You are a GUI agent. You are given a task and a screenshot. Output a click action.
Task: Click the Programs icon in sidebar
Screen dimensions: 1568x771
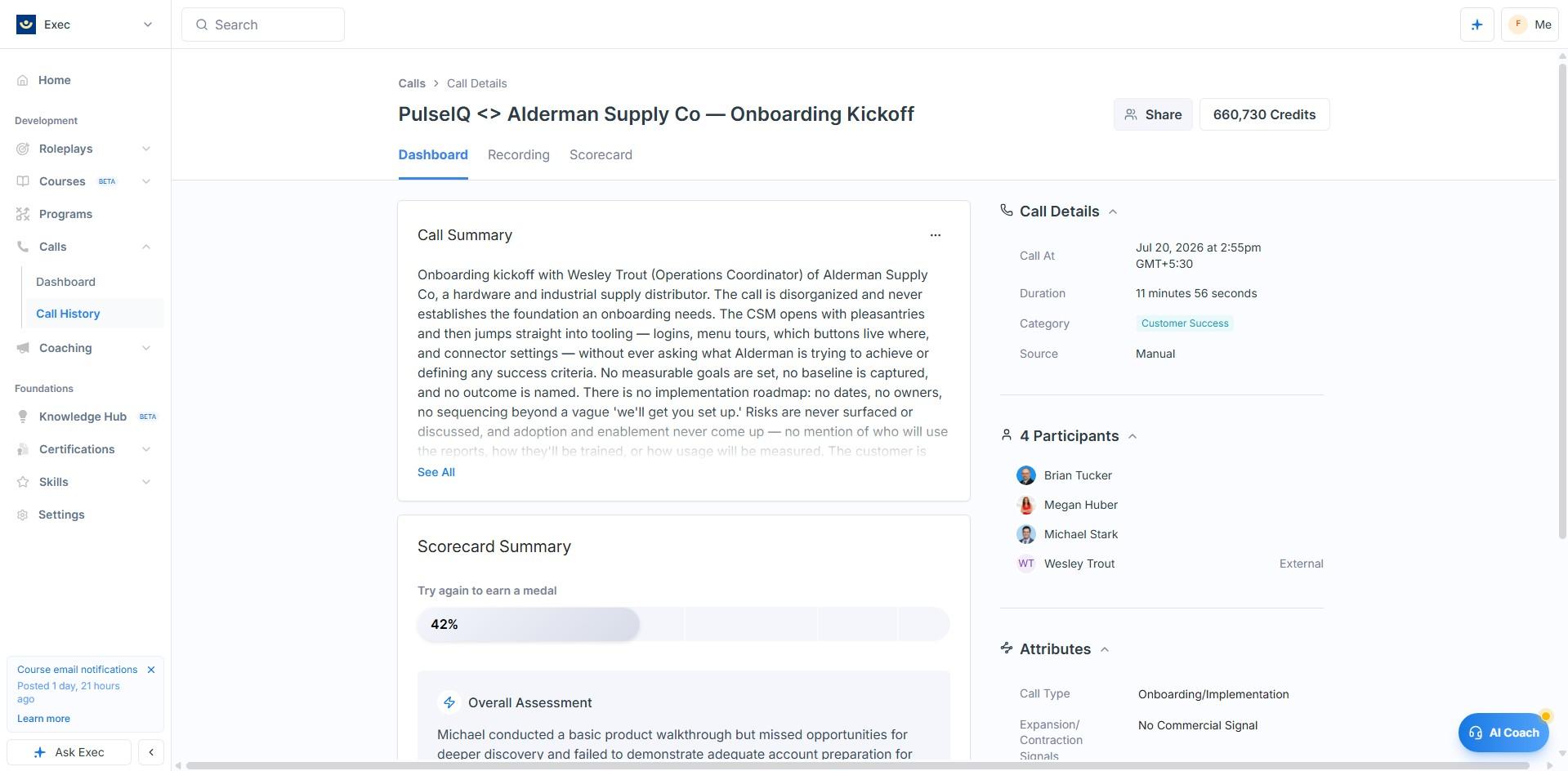tap(23, 214)
